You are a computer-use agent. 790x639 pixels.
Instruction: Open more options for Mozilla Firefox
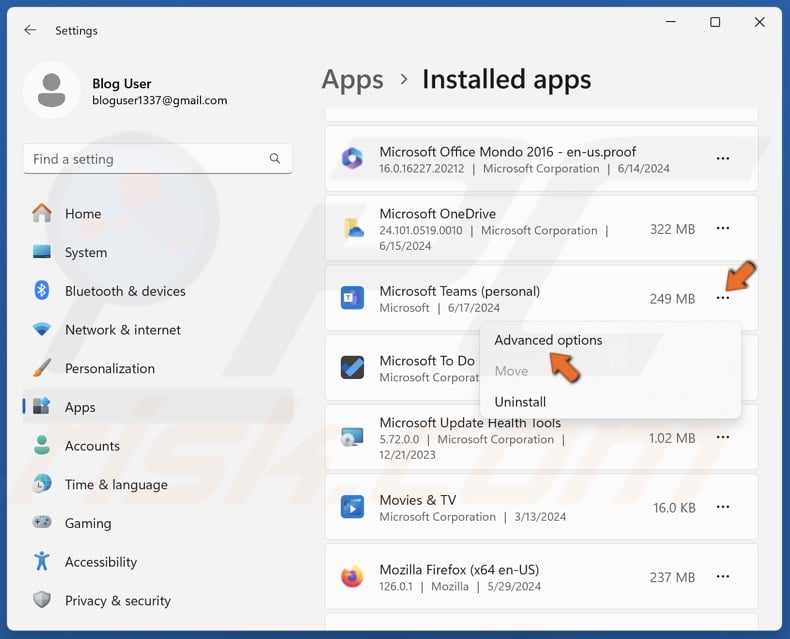pyautogui.click(x=722, y=576)
